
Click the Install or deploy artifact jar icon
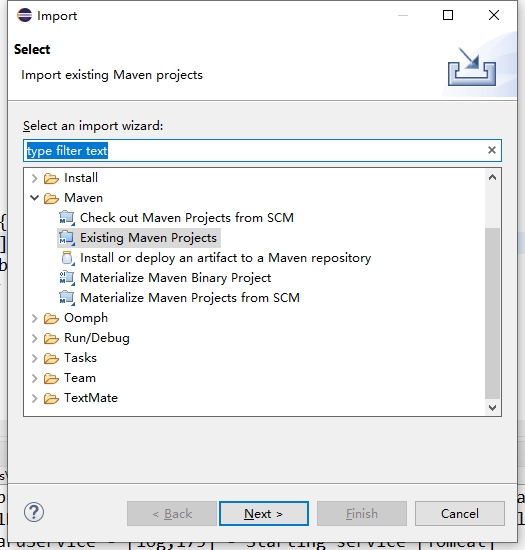(x=67, y=258)
